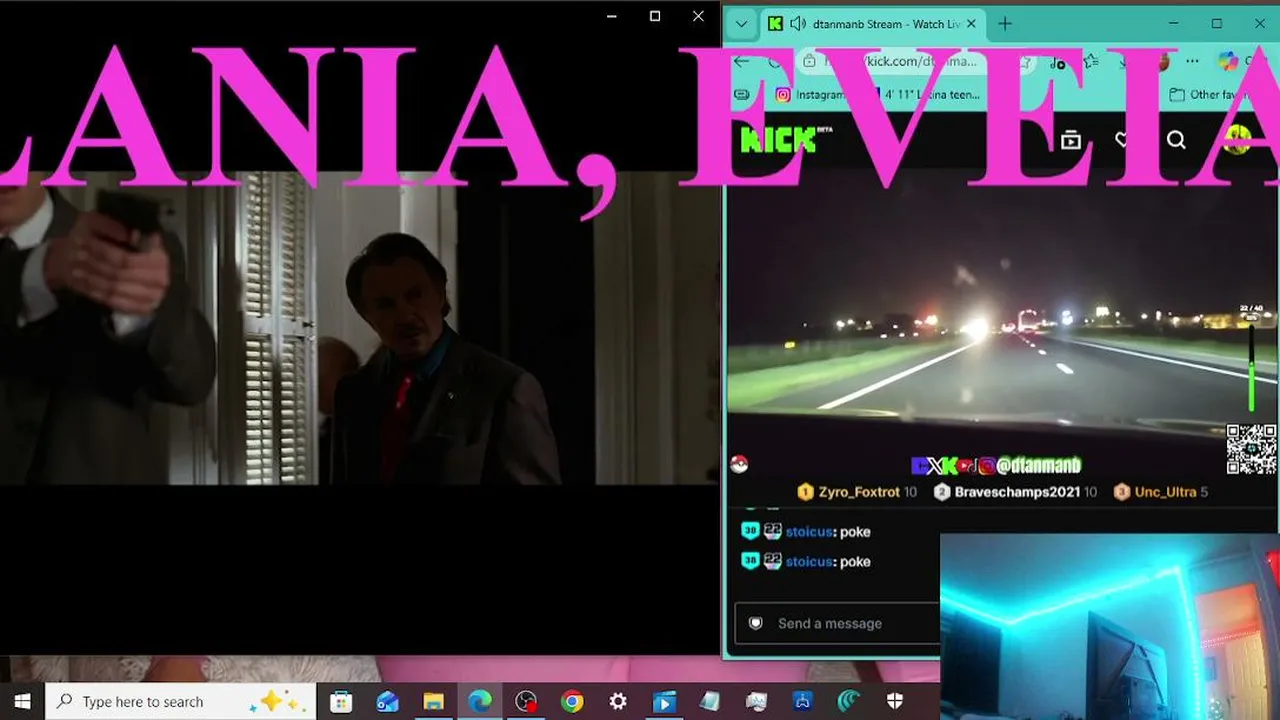Open the Movies & TV taskbar app
Image resolution: width=1280 pixels, height=720 pixels.
tap(664, 702)
